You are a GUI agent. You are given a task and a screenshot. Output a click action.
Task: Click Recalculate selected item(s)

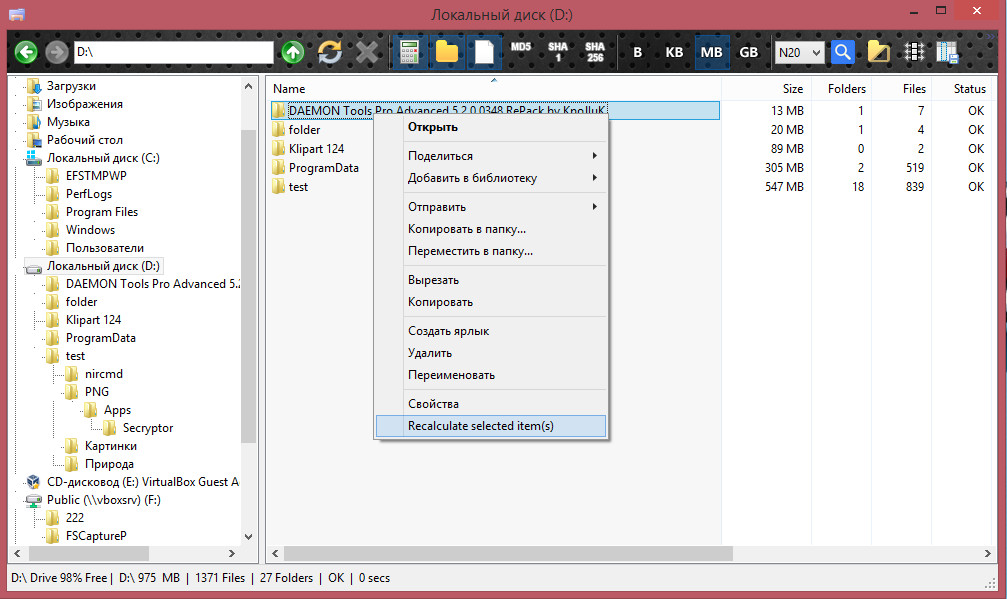pos(491,426)
